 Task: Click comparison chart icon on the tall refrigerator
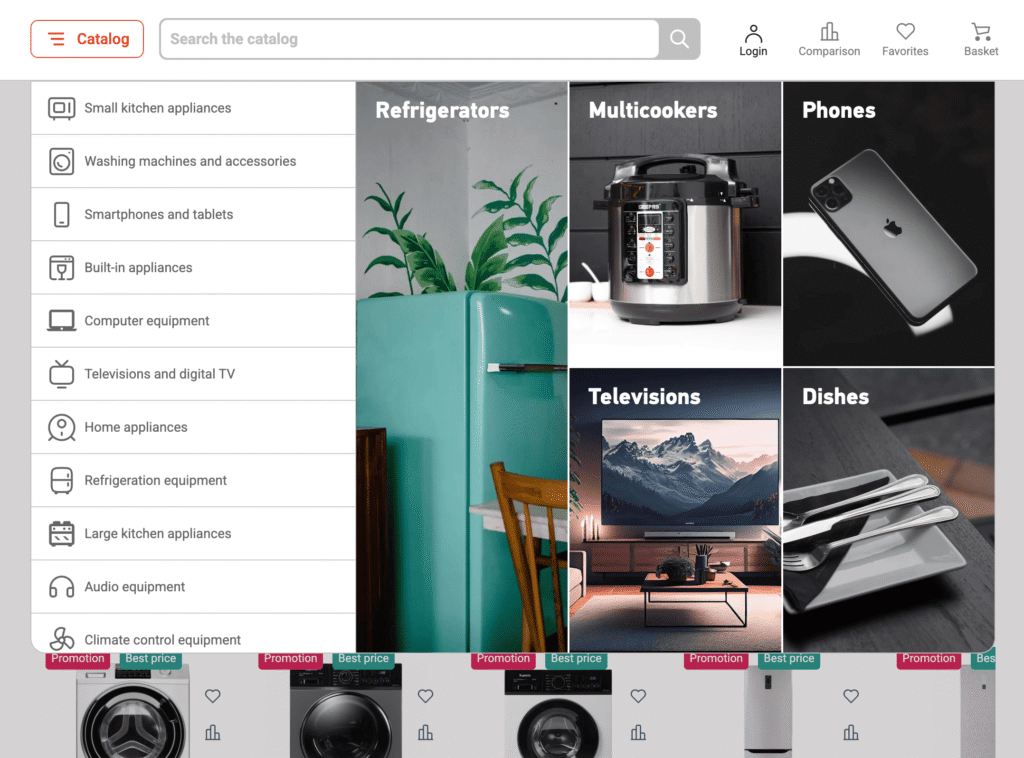click(850, 732)
